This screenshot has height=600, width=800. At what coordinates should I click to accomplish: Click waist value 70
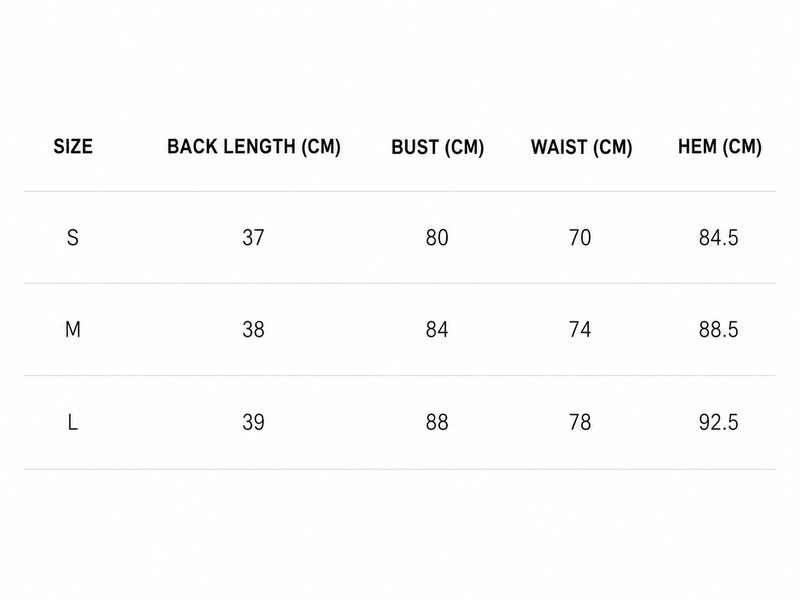click(580, 238)
